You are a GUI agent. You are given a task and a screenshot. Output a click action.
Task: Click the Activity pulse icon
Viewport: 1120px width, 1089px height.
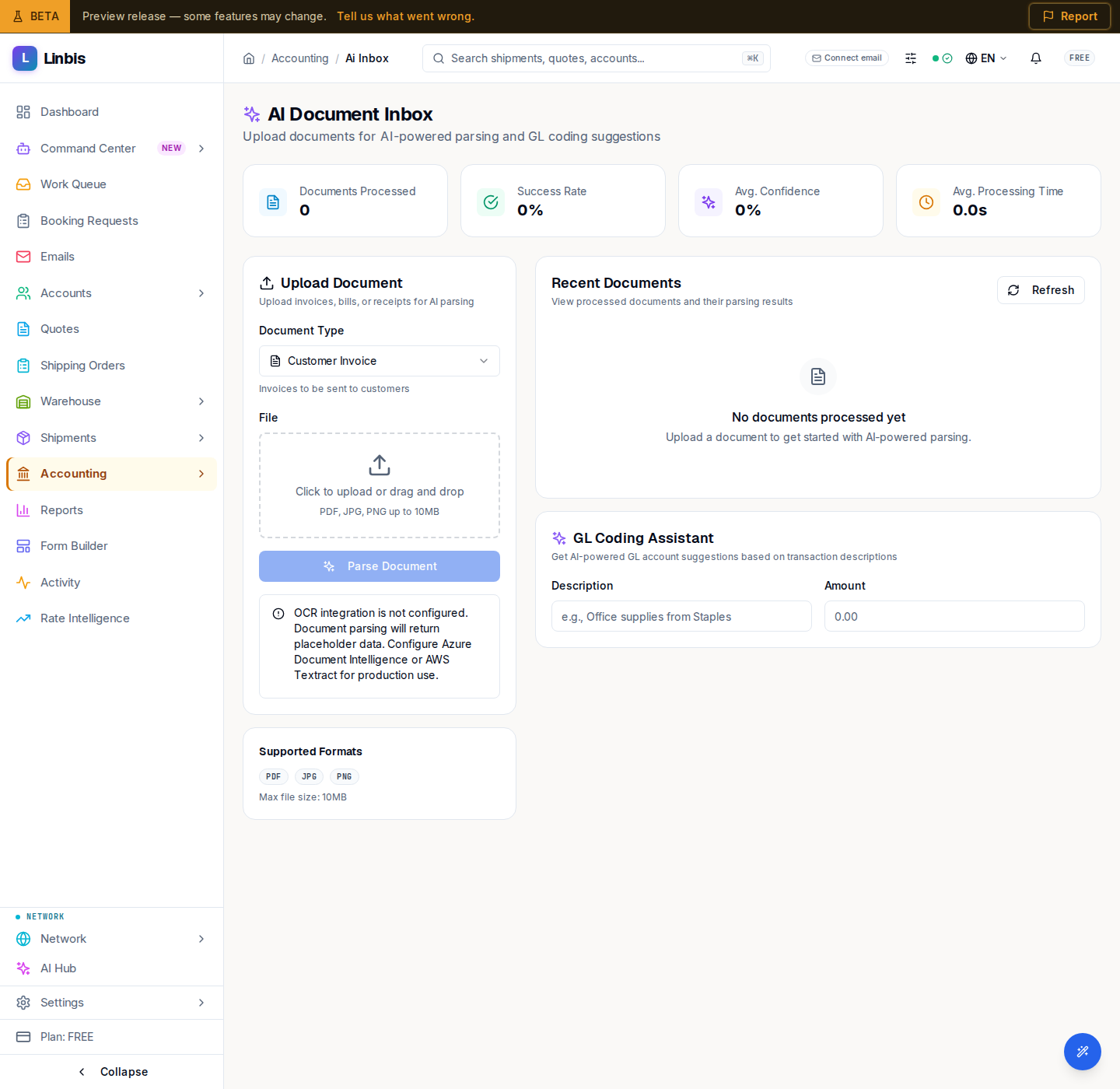click(x=23, y=583)
